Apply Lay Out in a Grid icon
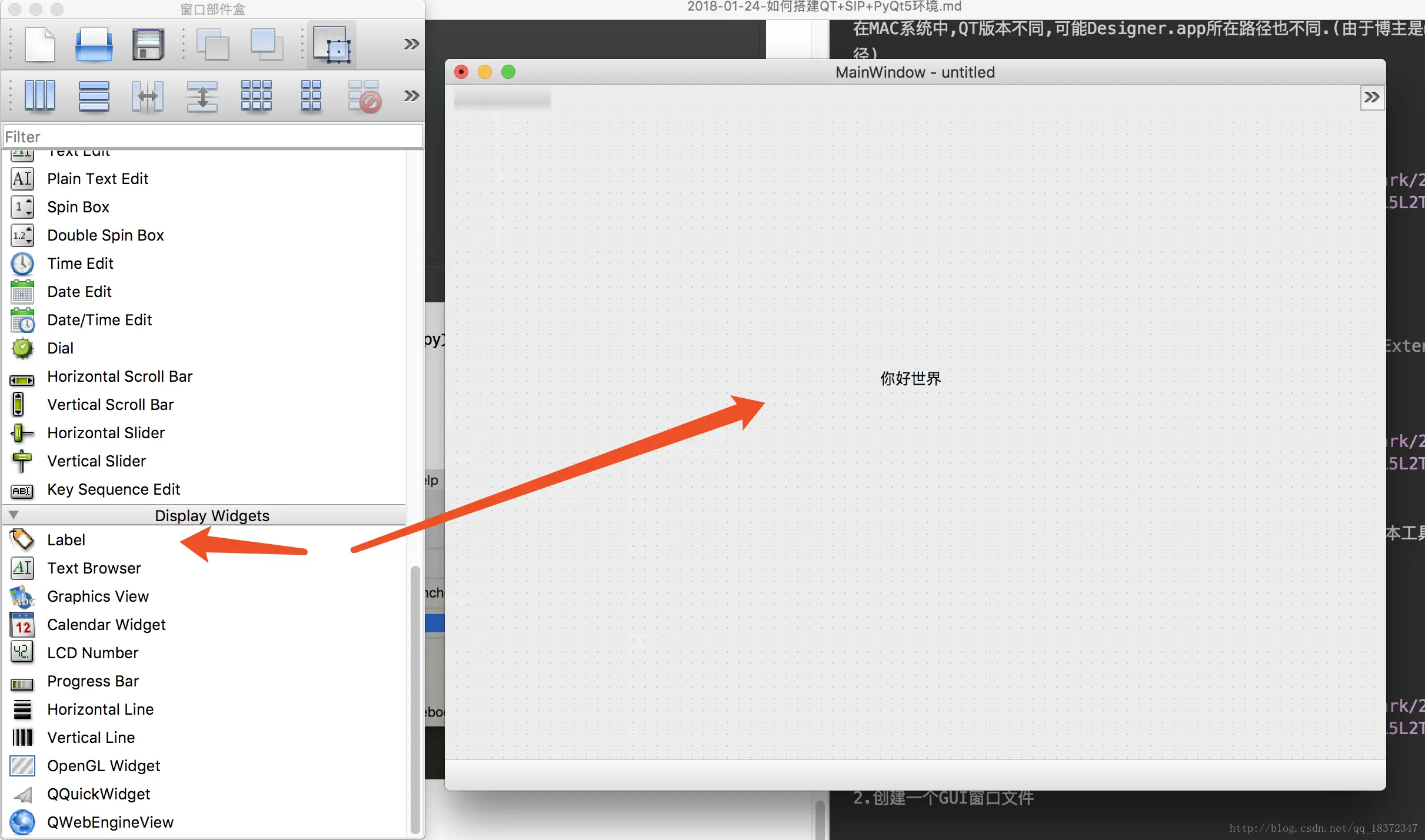Viewport: 1425px width, 840px height. [257, 96]
